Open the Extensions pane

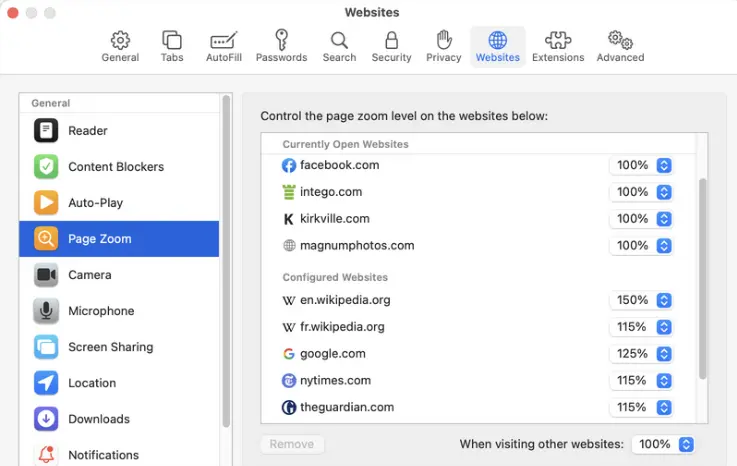point(557,46)
